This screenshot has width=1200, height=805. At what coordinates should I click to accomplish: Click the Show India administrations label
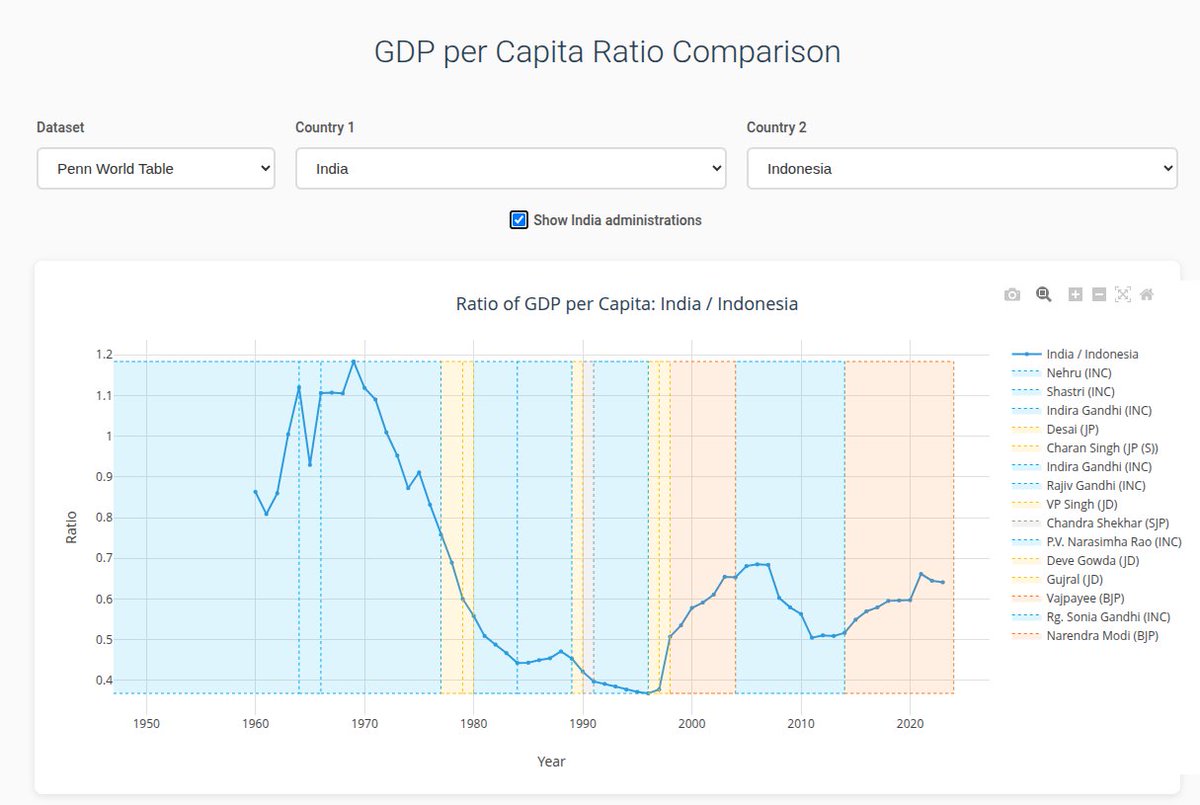point(617,220)
